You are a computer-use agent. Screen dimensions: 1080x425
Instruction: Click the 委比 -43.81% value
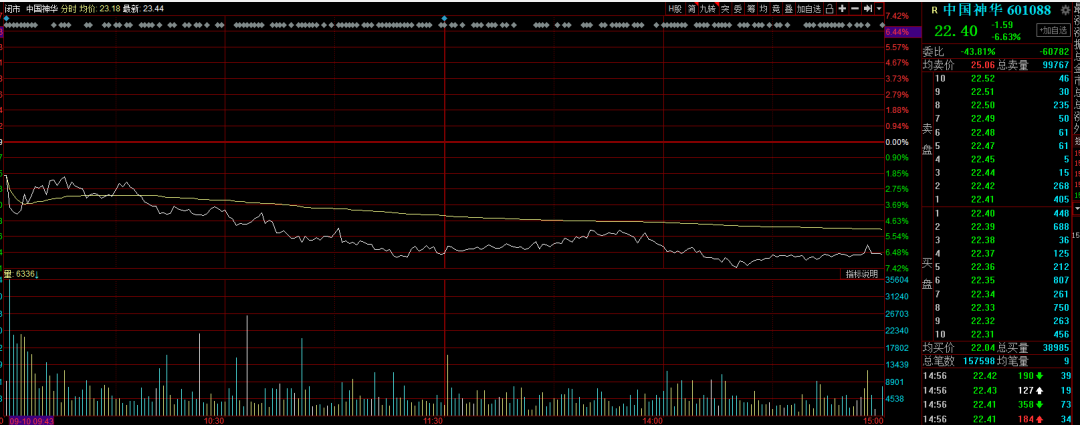pos(978,52)
